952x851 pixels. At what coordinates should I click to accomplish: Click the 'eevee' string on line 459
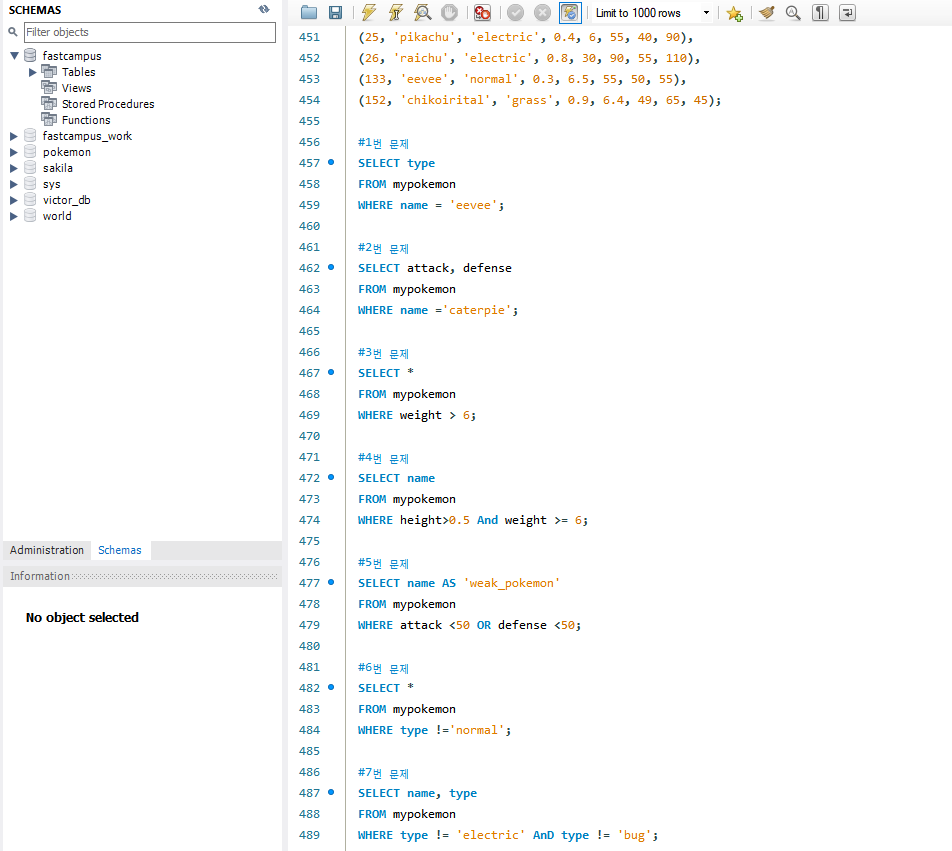(474, 205)
